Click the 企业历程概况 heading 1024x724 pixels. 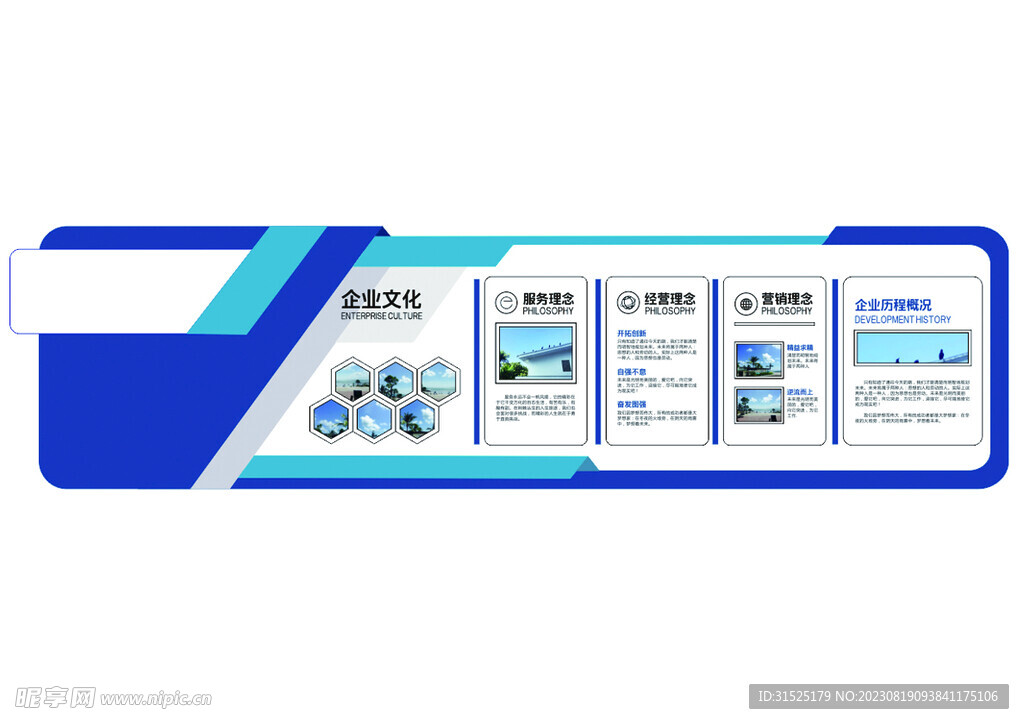[x=893, y=305]
